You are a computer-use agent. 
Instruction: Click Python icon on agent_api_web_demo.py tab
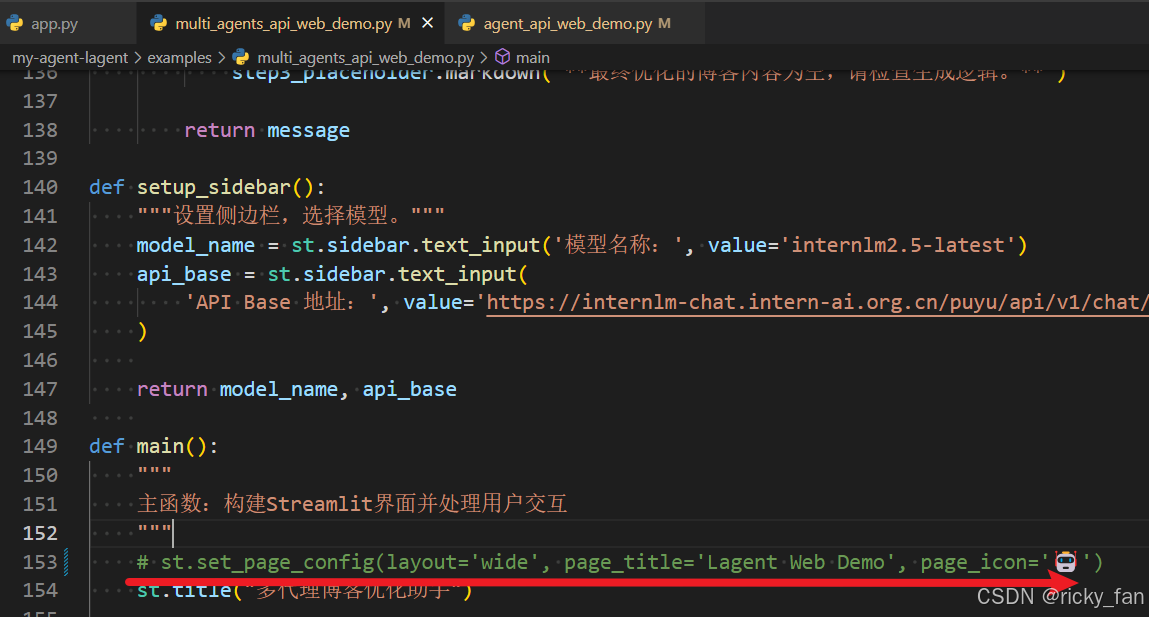[x=466, y=23]
